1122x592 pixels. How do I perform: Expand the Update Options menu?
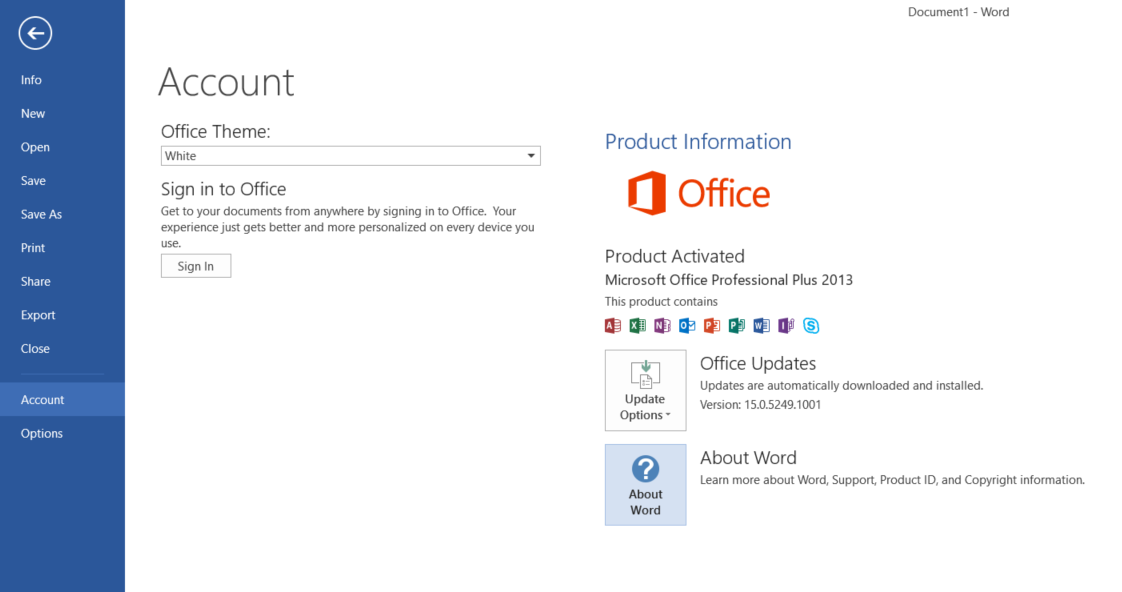pos(645,390)
